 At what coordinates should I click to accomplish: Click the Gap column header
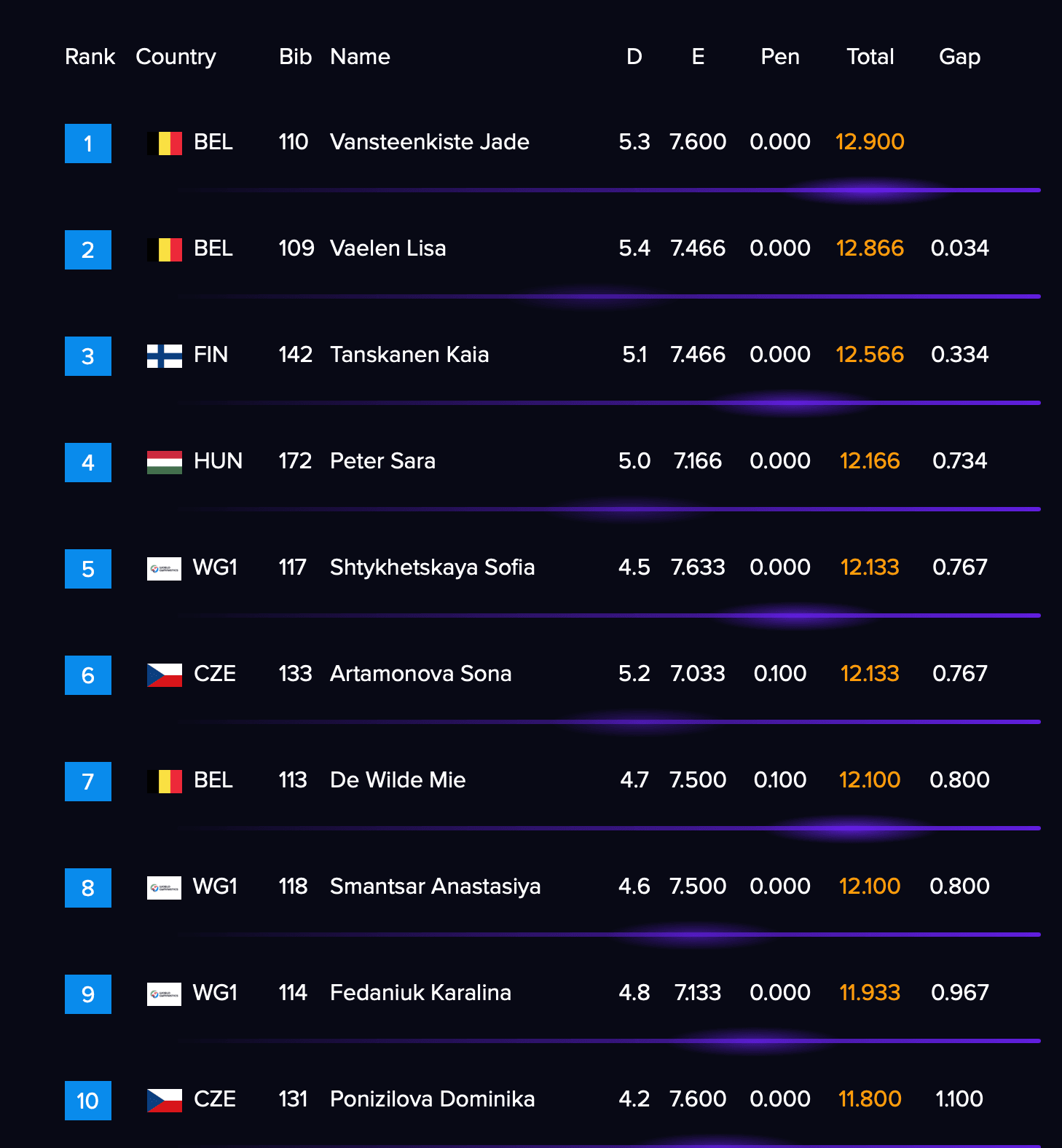(959, 57)
